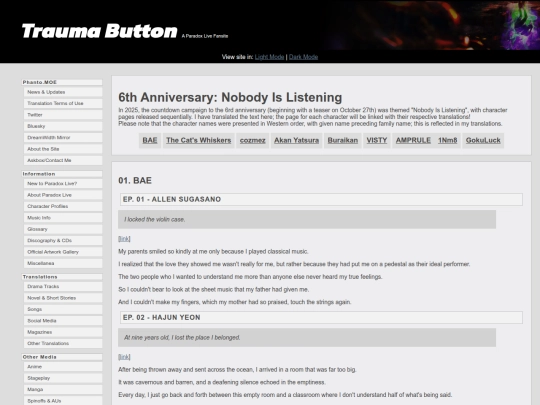This screenshot has width=540, height=405.
Task: Visit the Twitter sidebar link
Action: tap(63, 115)
